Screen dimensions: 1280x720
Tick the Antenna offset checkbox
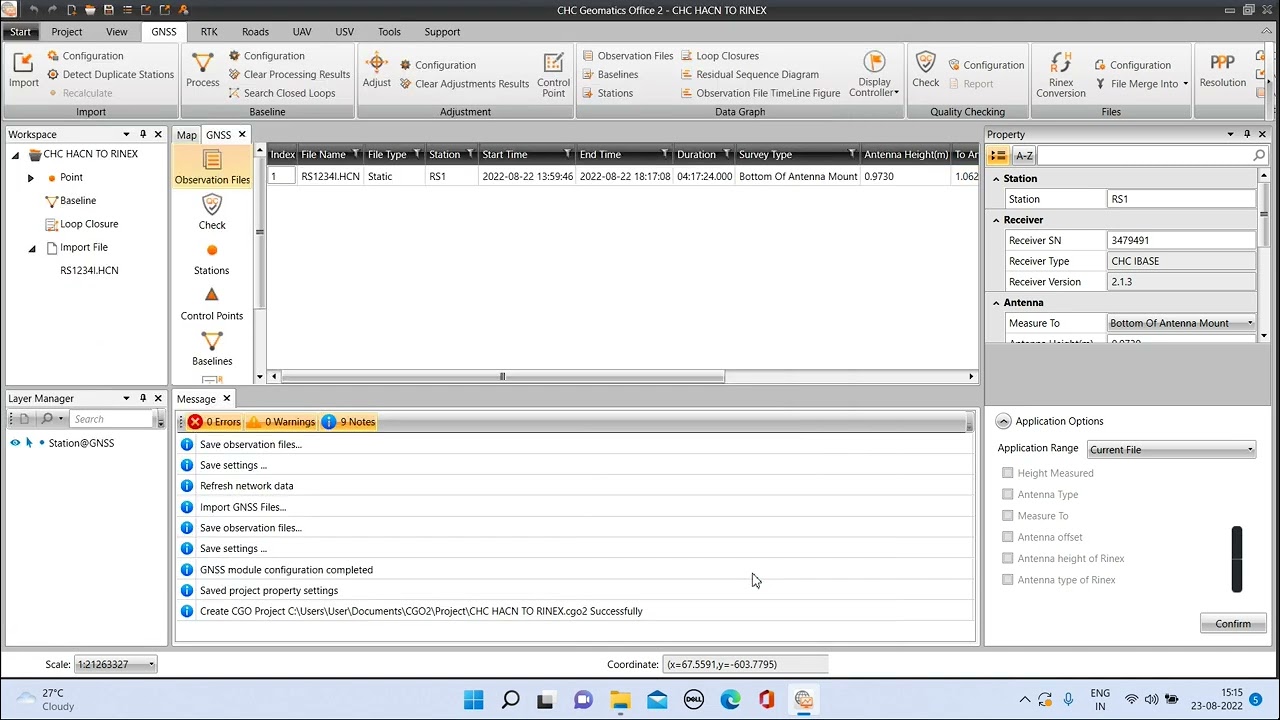click(1008, 537)
